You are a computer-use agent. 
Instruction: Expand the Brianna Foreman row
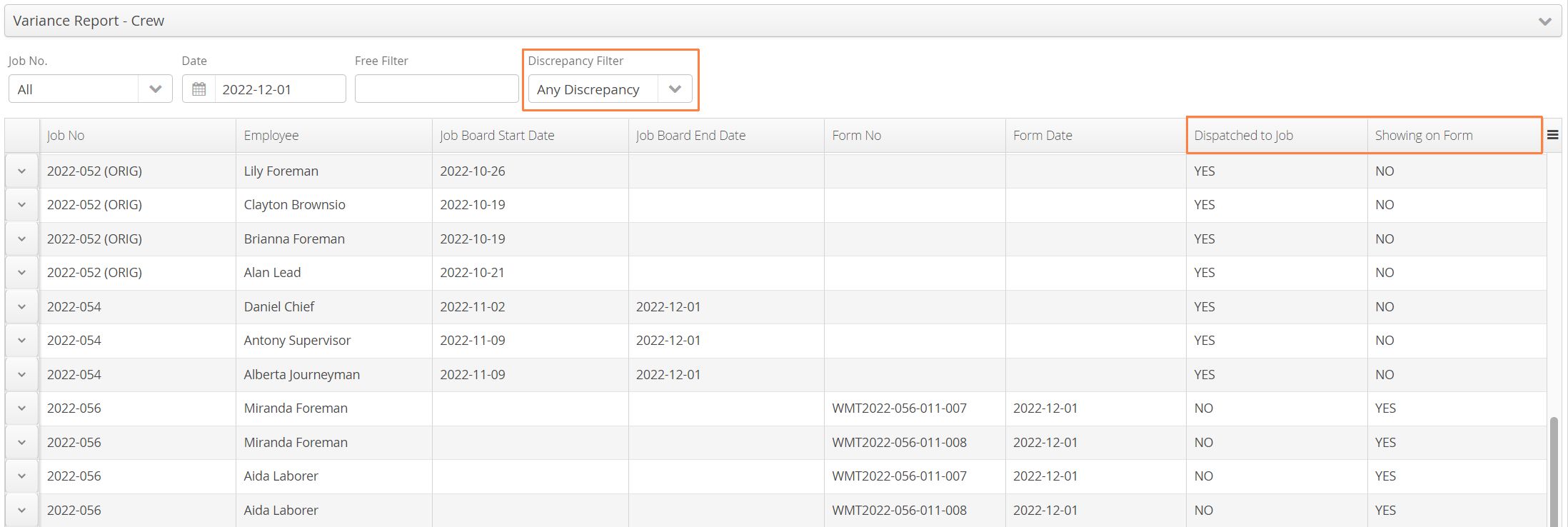22,239
